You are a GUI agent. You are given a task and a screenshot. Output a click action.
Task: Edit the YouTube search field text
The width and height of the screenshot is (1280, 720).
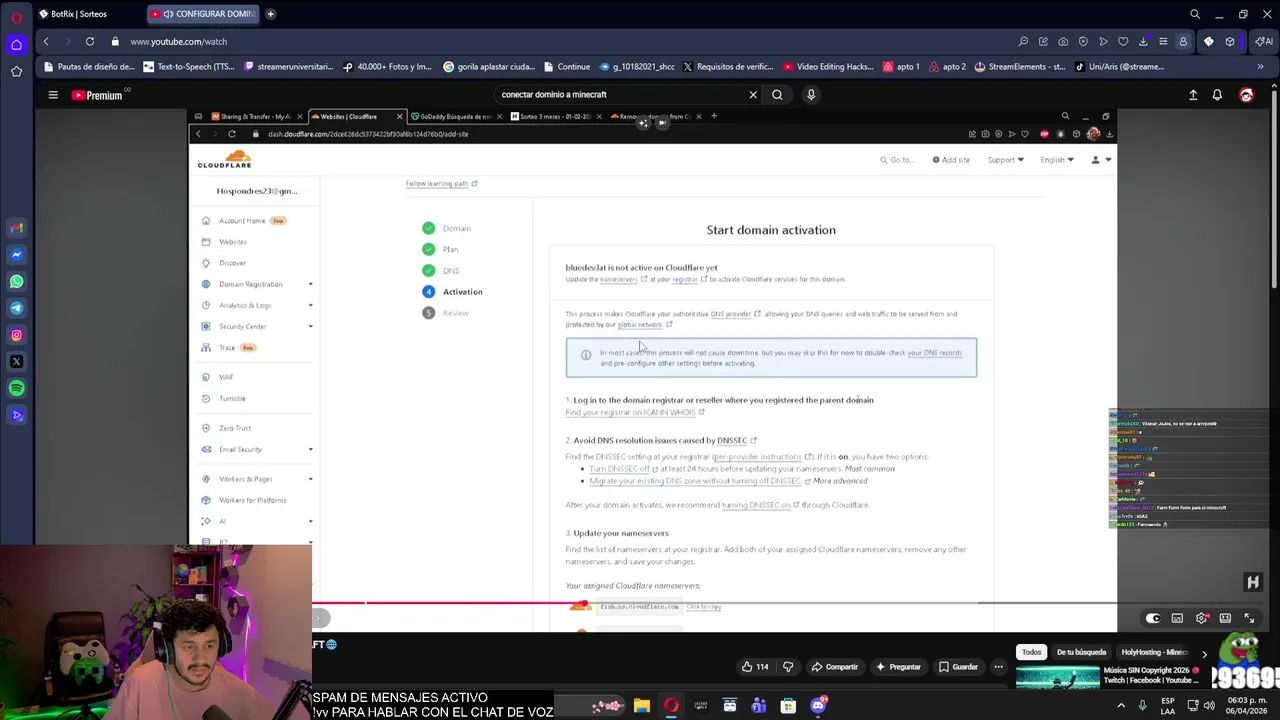coord(620,95)
